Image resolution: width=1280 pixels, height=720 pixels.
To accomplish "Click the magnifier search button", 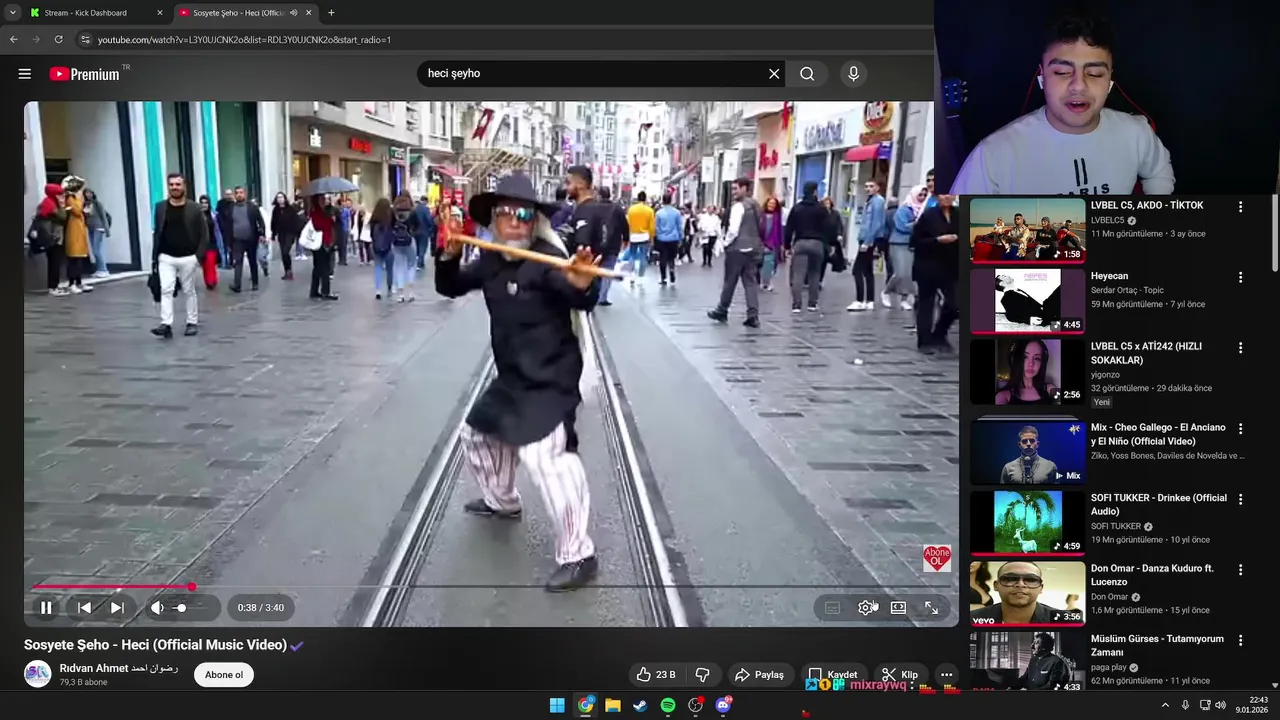I will [x=807, y=74].
